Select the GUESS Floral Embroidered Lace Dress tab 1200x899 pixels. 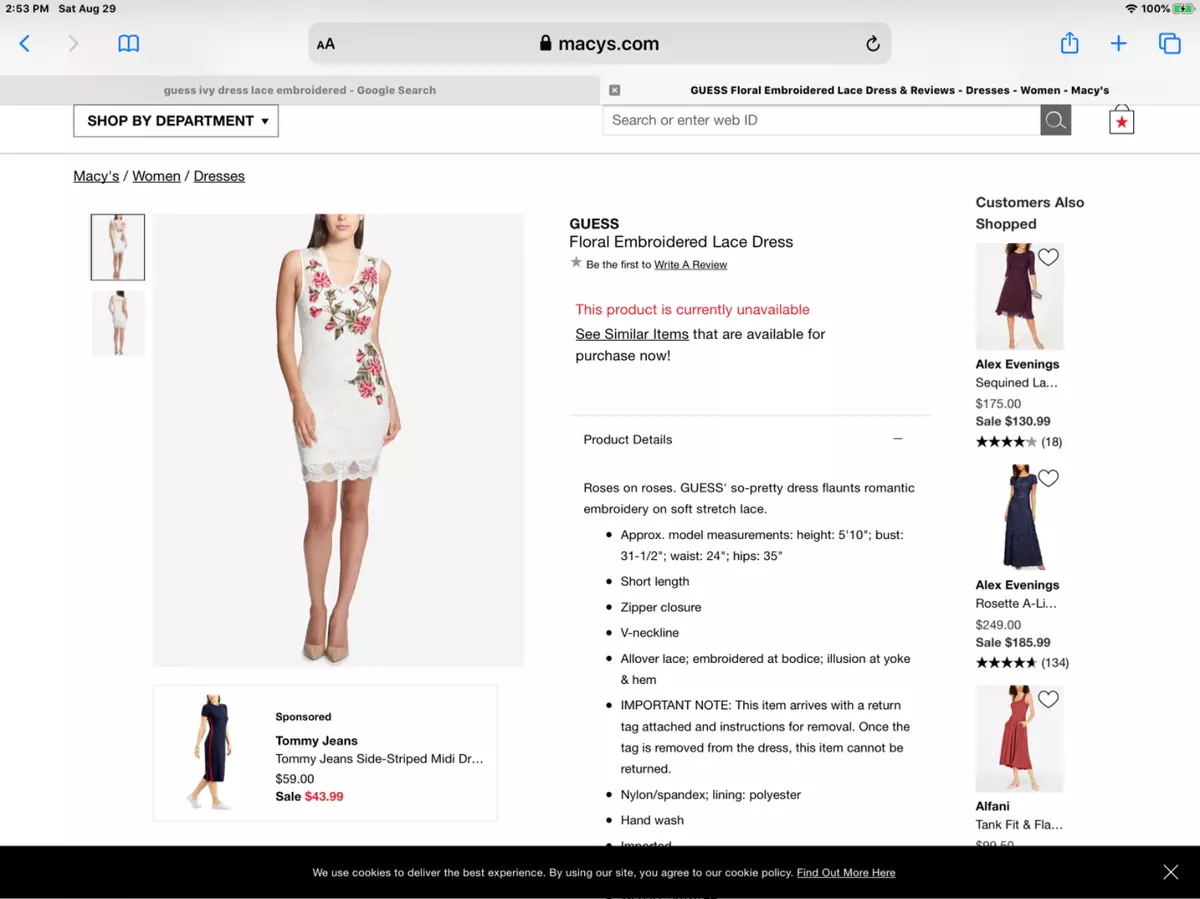point(900,90)
